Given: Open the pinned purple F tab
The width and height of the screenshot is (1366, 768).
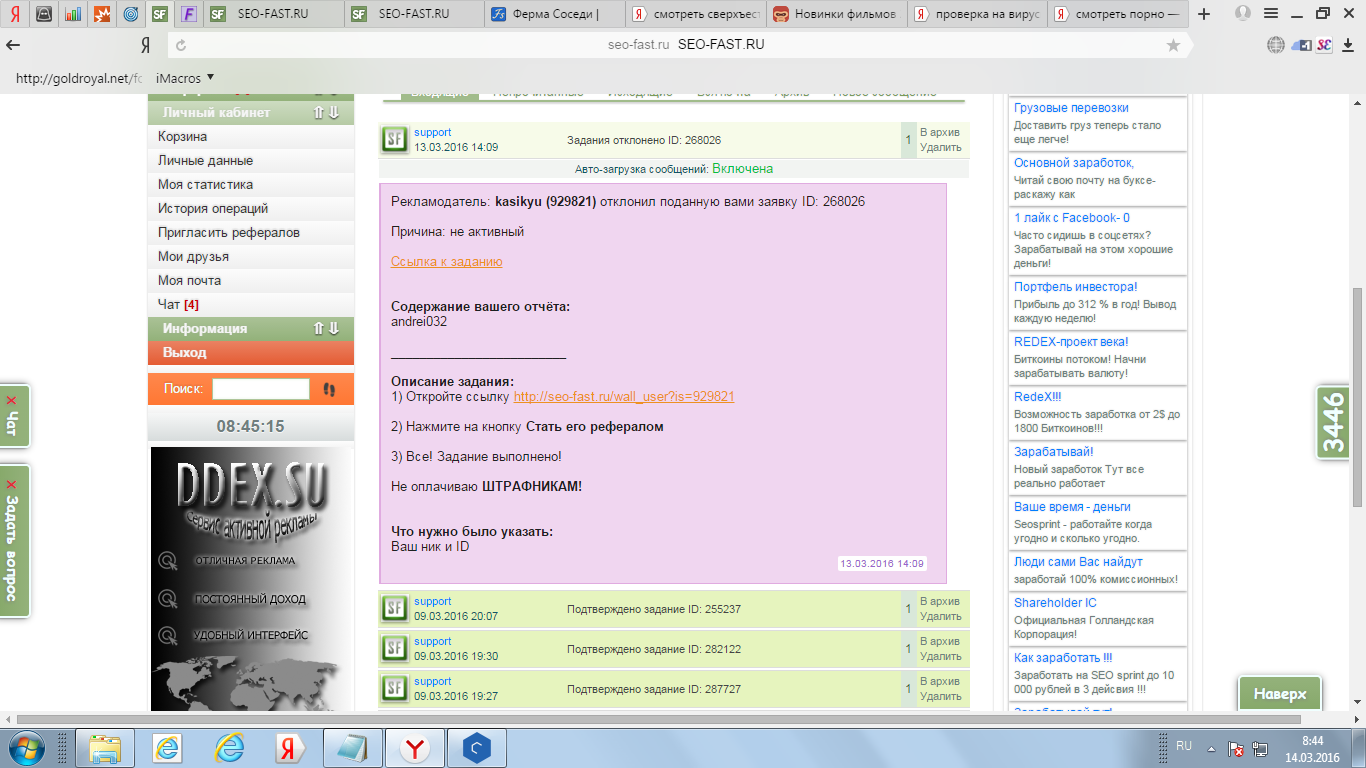Looking at the screenshot, I should click(189, 14).
